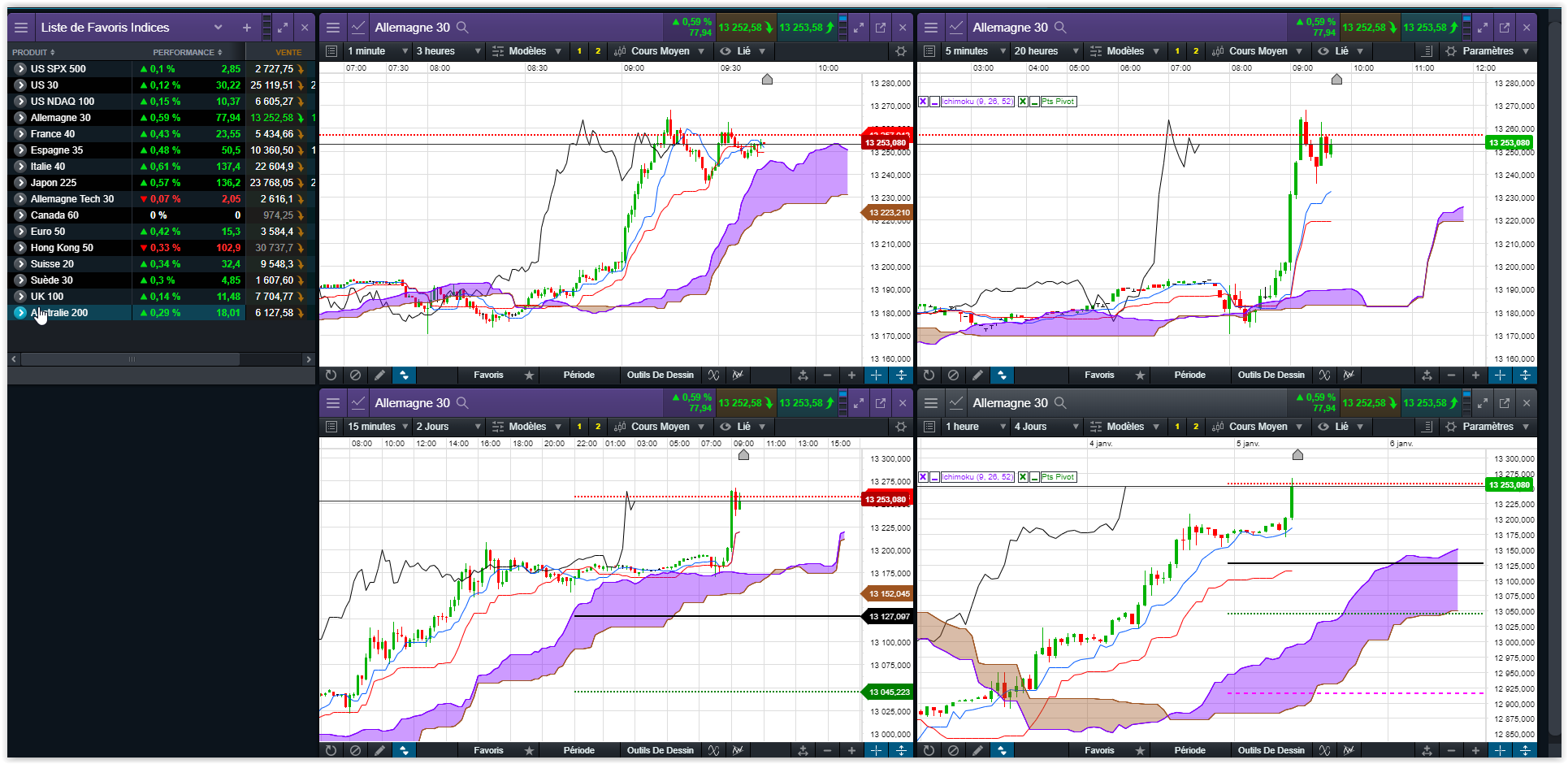Refresh the 1 minute chart
This screenshot has height=764, width=1568.
point(331,375)
